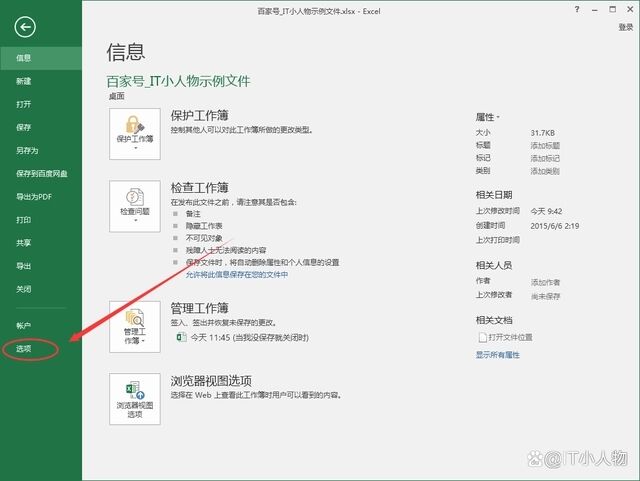The height and width of the screenshot is (481, 640).
Task: Open the unsaved version 今天 11:45
Action: [250, 337]
